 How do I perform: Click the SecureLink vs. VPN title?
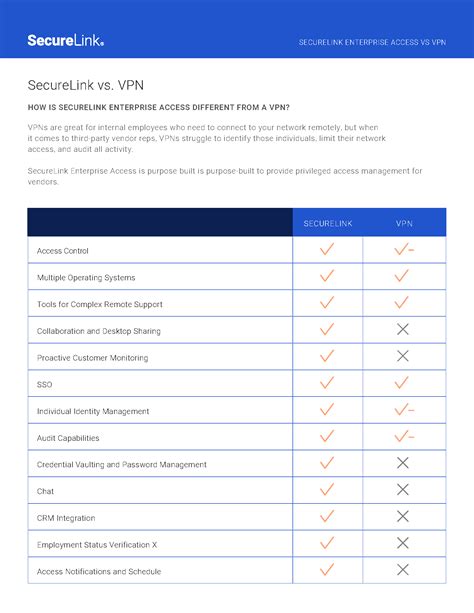(x=86, y=85)
